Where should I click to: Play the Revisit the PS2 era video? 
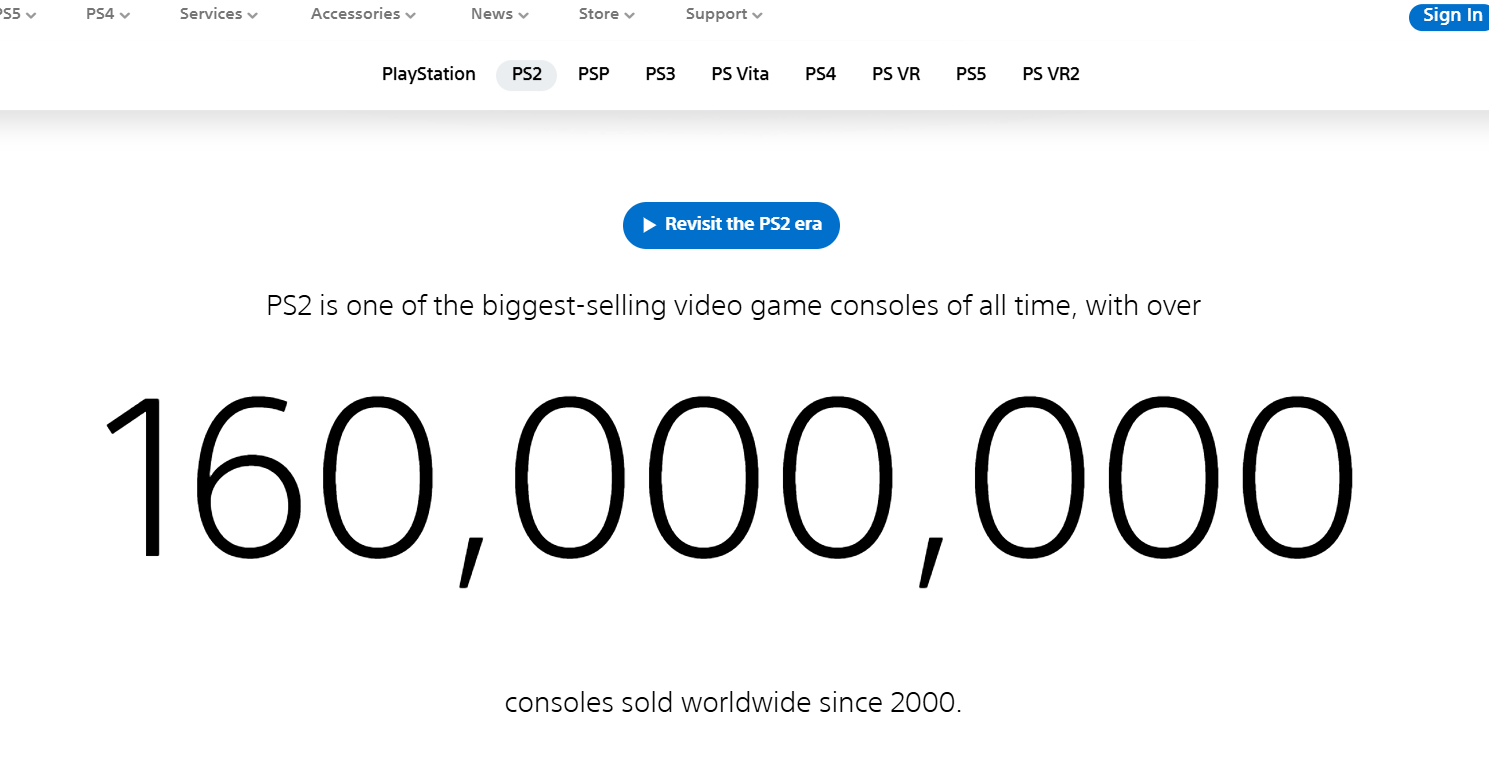(x=731, y=225)
